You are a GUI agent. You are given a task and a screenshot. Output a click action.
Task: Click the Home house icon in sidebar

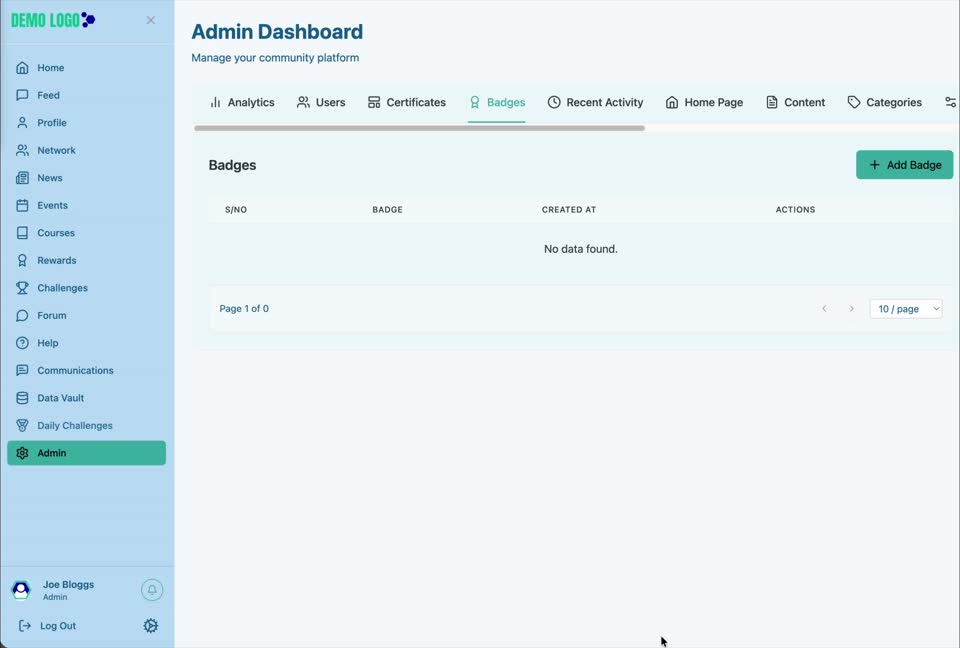point(22,67)
